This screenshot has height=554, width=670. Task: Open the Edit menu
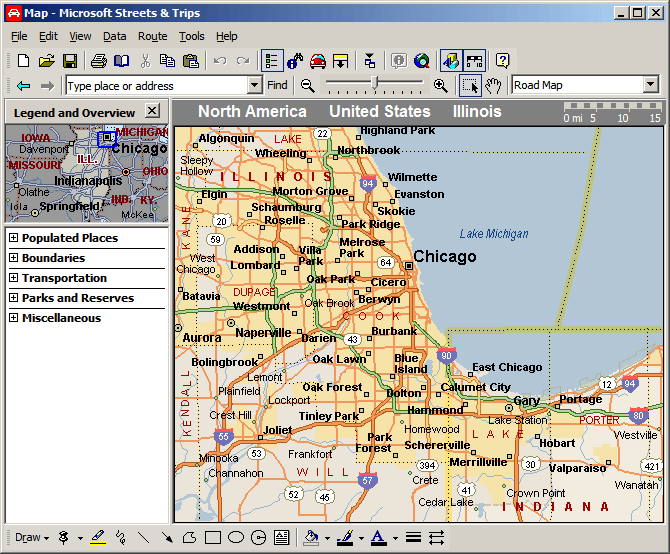48,37
